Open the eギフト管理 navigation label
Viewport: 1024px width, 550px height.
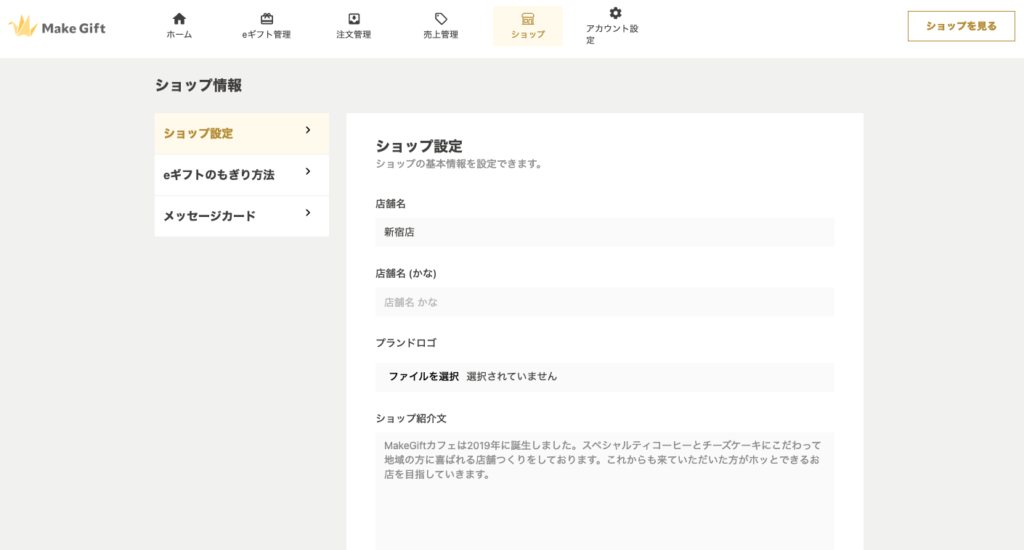pos(266,35)
